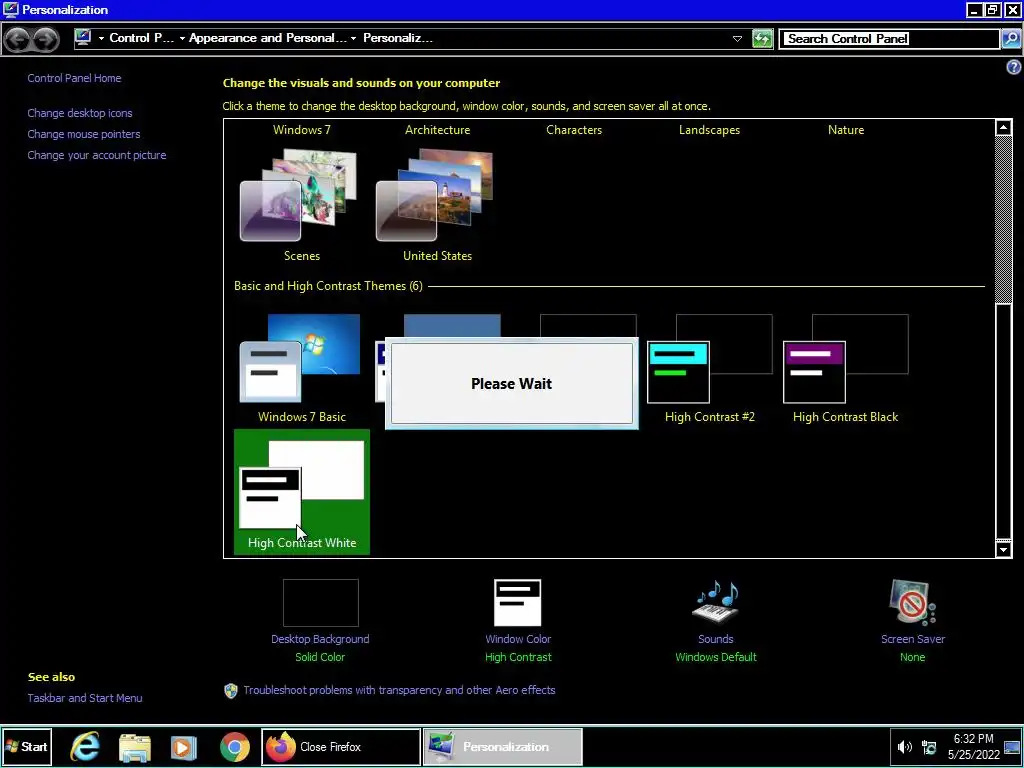Open Desktop Background settings icon

point(321,603)
